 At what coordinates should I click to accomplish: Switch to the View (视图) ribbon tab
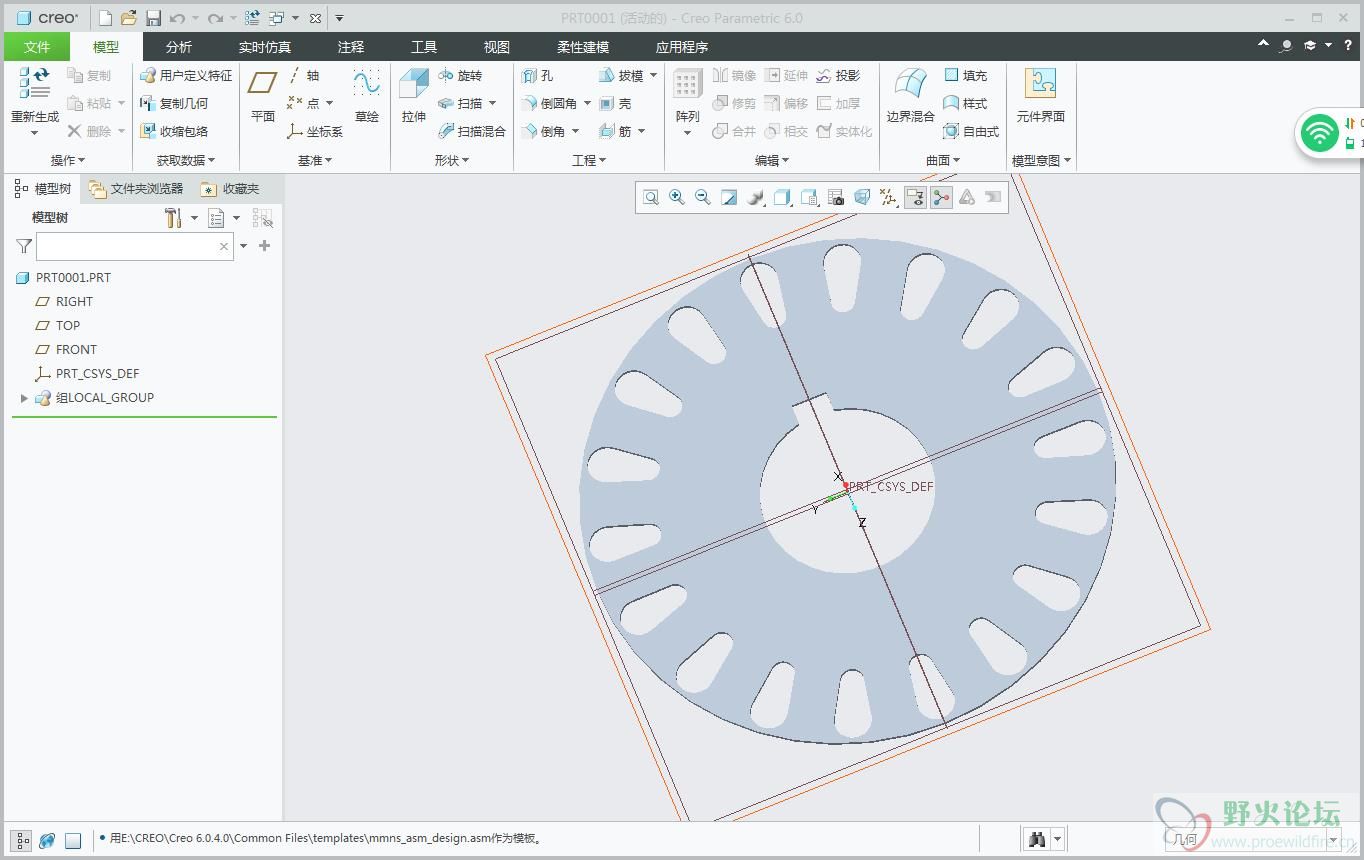coord(497,47)
